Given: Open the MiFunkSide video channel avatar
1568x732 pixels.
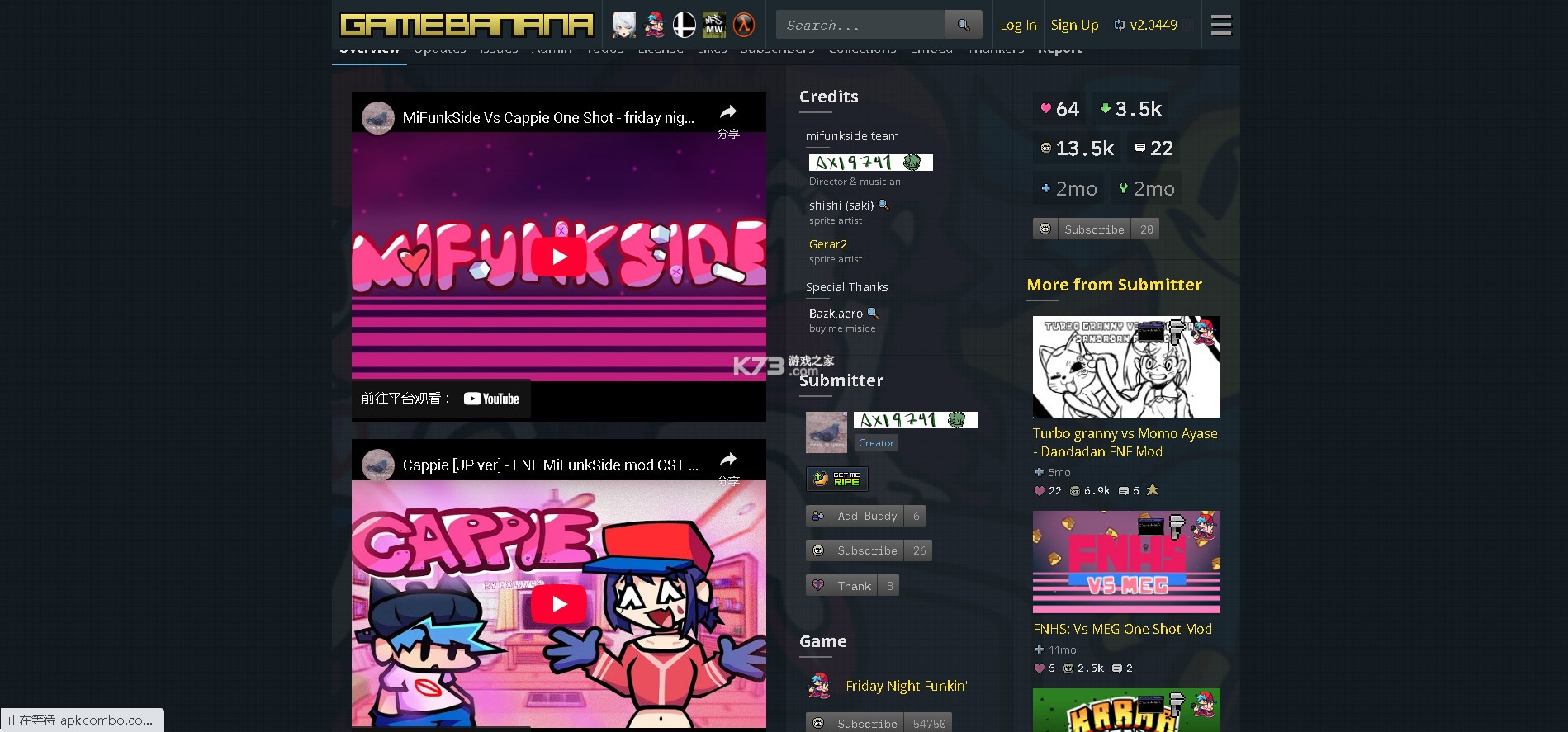Looking at the screenshot, I should pyautogui.click(x=378, y=117).
